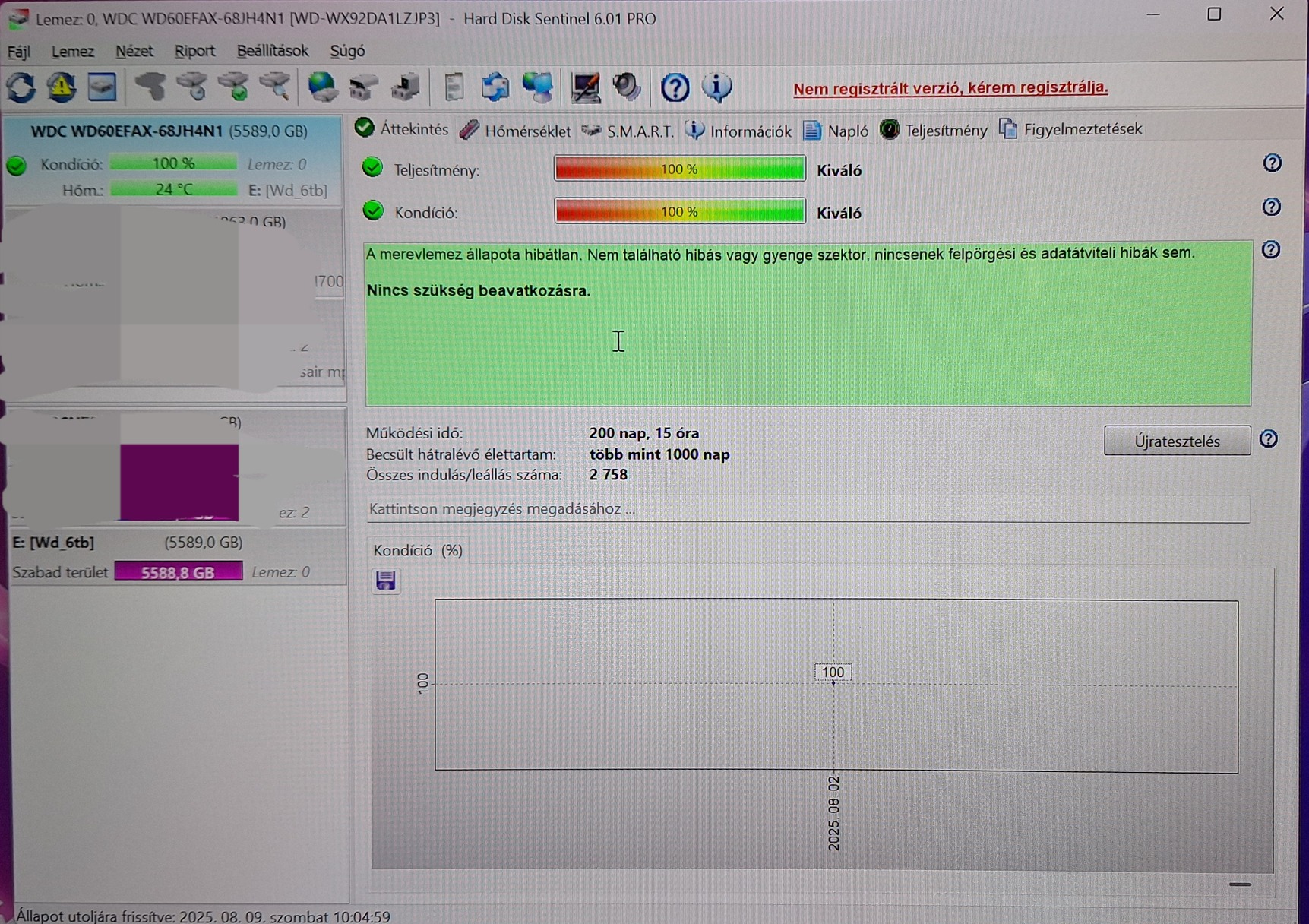Image resolution: width=1309 pixels, height=924 pixels.
Task: Click the 'több mint 1000 nap' lifetime value
Action: 659,454
